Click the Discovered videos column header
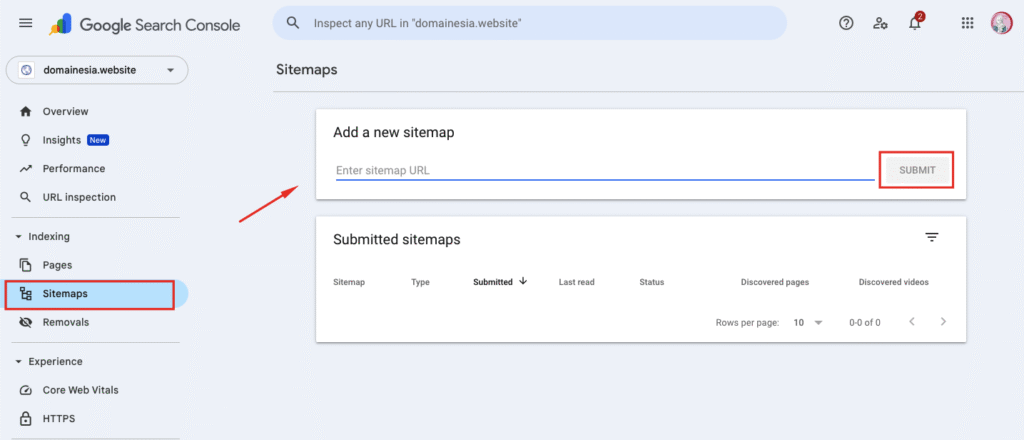Viewport: 1024px width, 440px height. click(893, 282)
